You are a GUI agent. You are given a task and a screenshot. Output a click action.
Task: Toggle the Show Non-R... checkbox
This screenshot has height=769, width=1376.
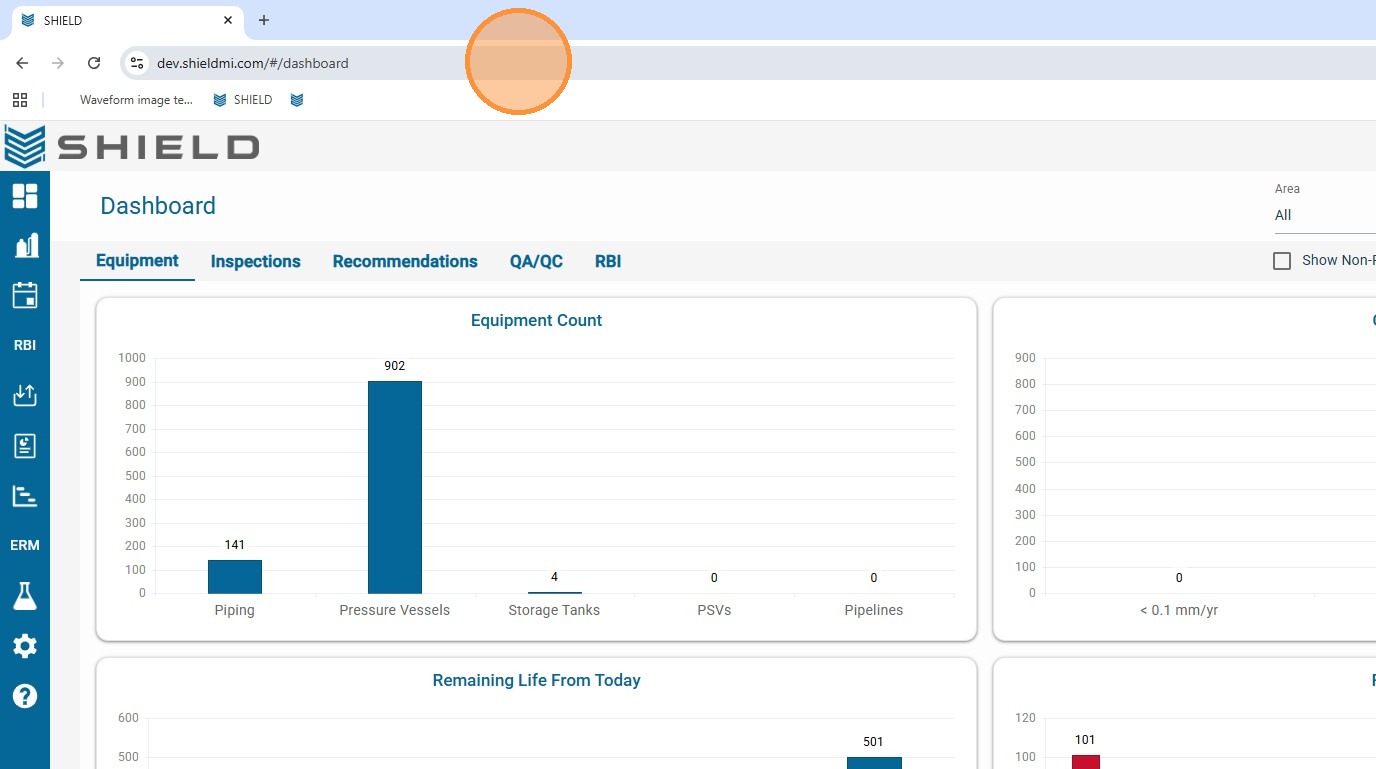(x=1282, y=261)
